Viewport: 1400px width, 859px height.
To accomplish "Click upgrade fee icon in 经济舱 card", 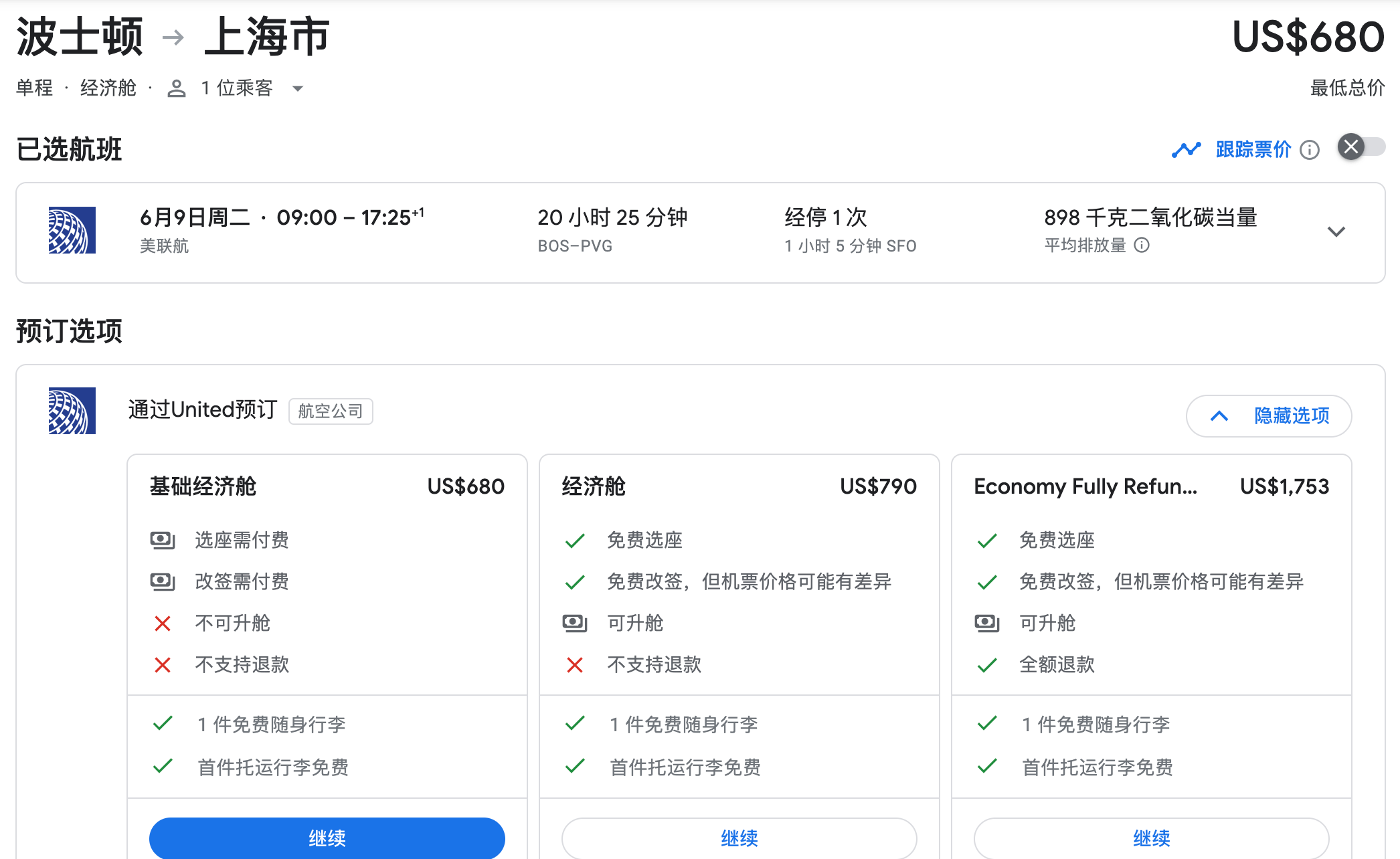I will tap(575, 623).
